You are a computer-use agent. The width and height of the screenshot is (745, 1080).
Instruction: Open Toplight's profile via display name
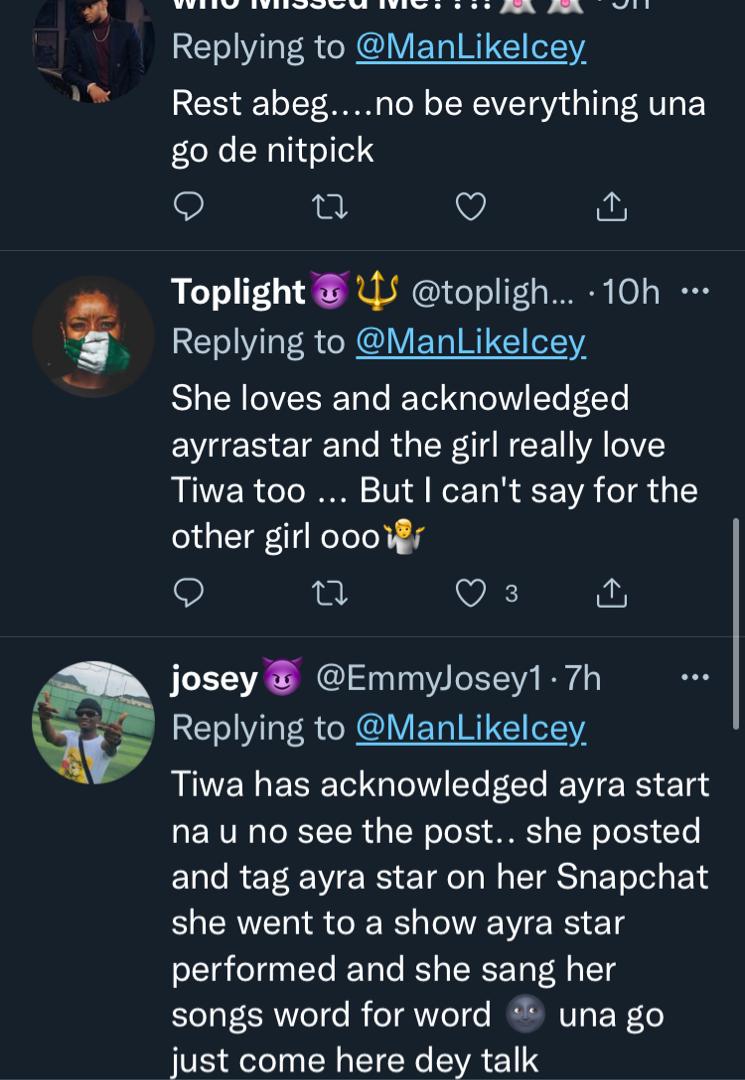(x=238, y=291)
